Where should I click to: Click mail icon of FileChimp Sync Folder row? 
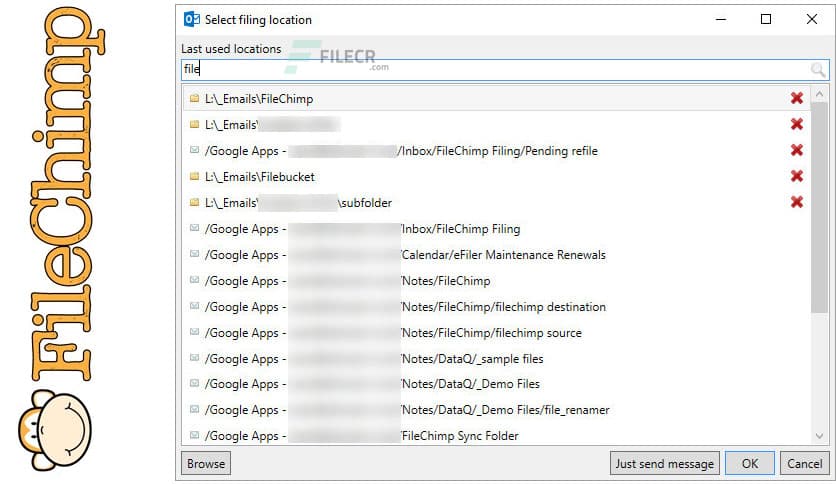pyautogui.click(x=195, y=435)
